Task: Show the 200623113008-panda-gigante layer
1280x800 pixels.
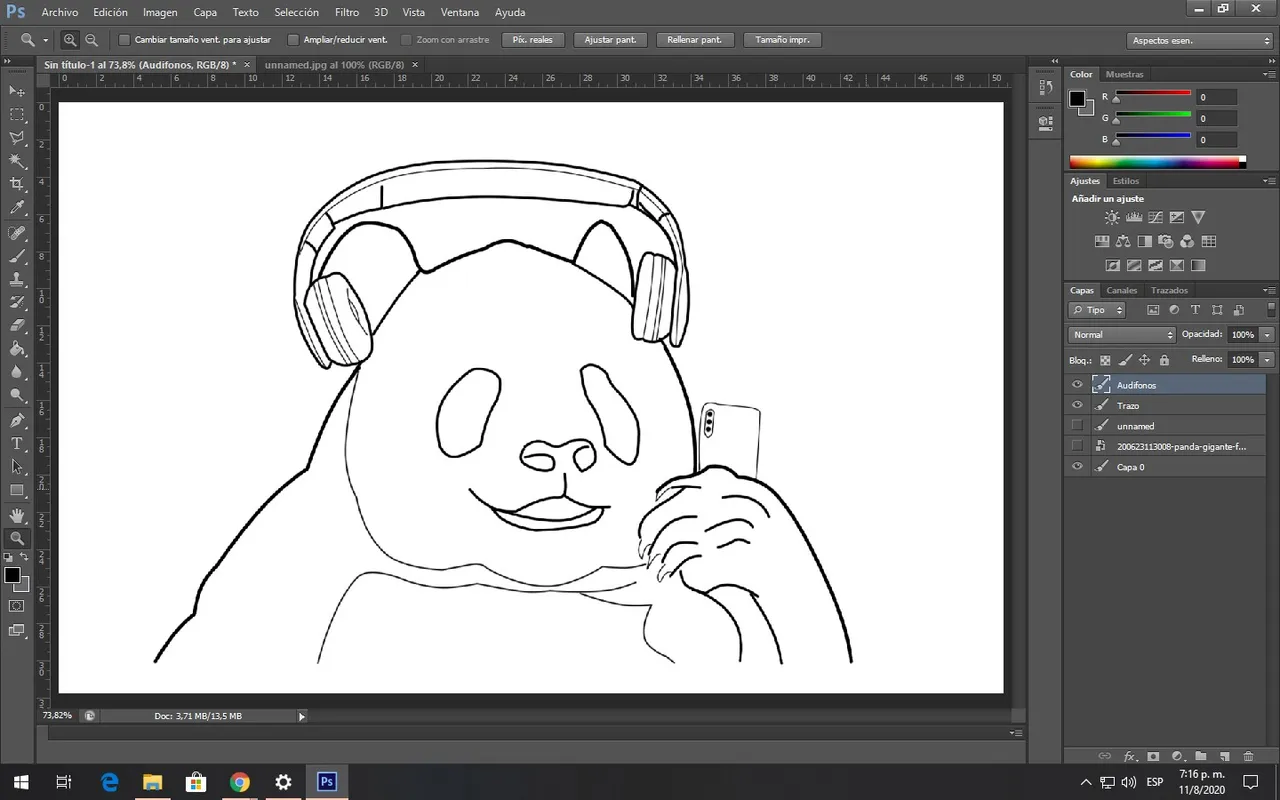Action: (x=1077, y=446)
